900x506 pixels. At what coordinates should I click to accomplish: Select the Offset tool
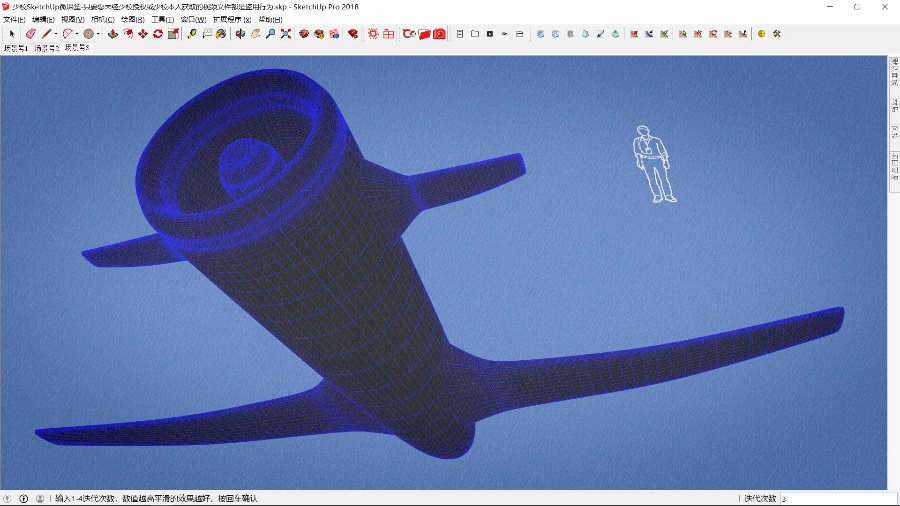click(x=128, y=34)
